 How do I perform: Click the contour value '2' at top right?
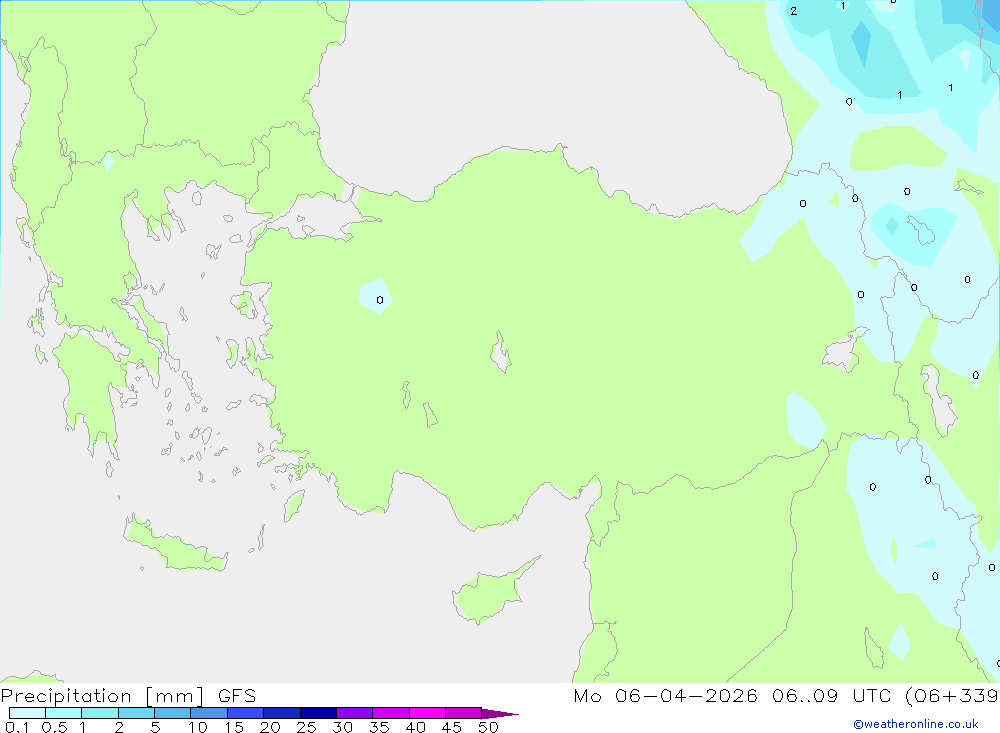coord(793,11)
